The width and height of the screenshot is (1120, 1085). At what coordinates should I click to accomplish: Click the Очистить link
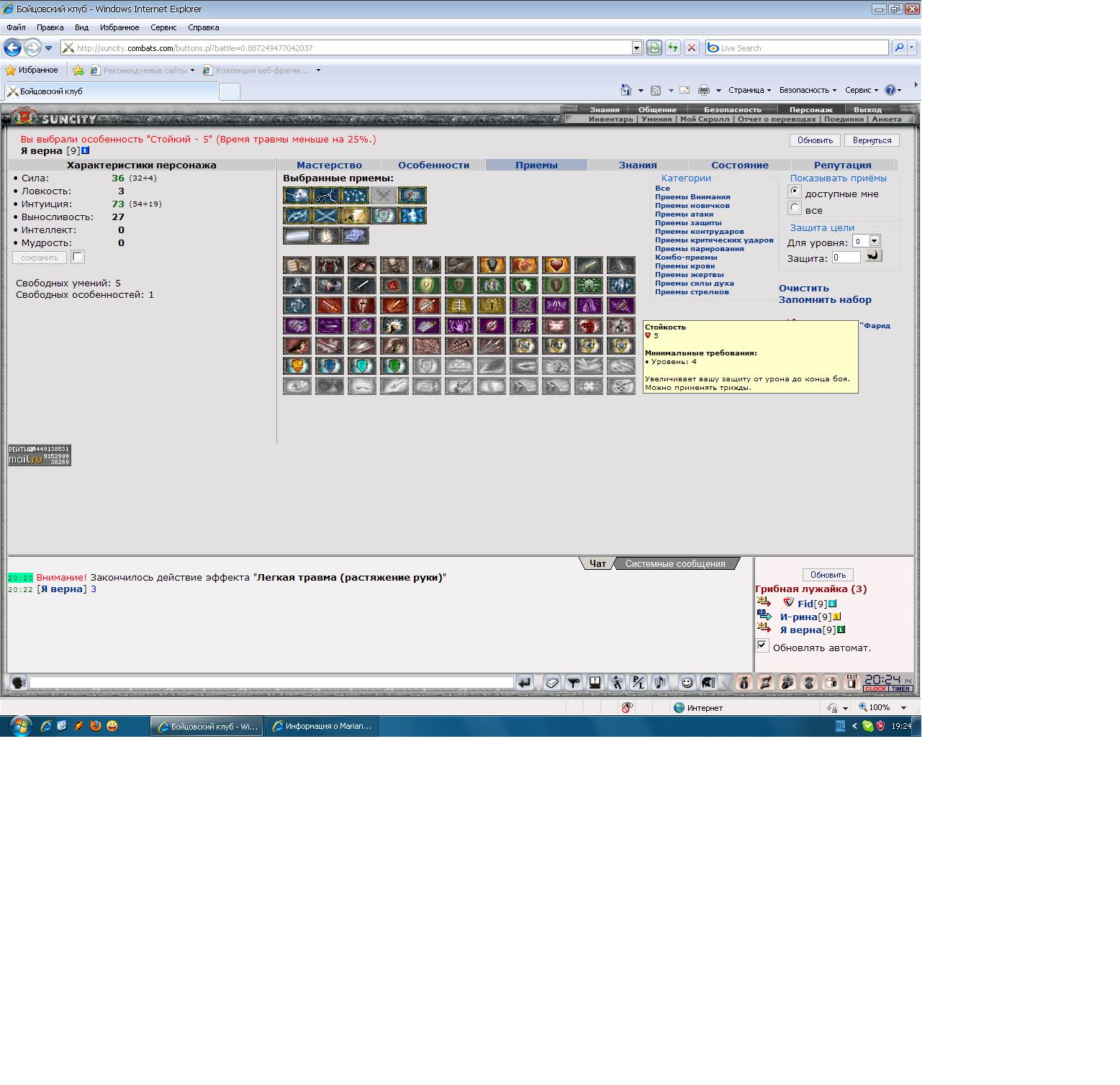pyautogui.click(x=804, y=288)
